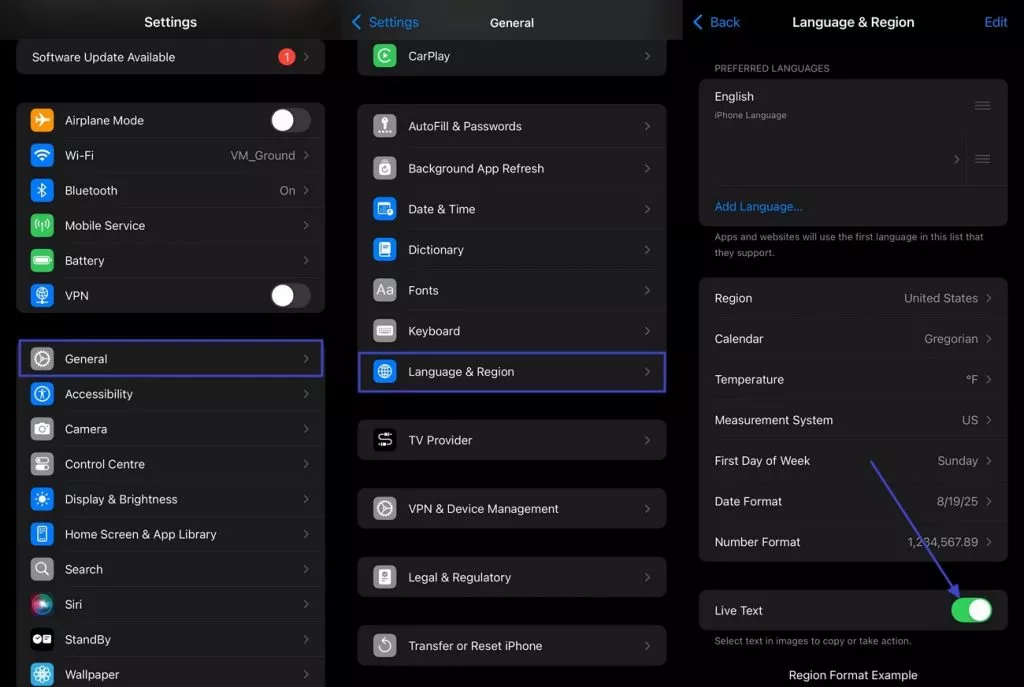This screenshot has height=687, width=1024.
Task: Disable the Live Text toggle
Action: tap(972, 609)
